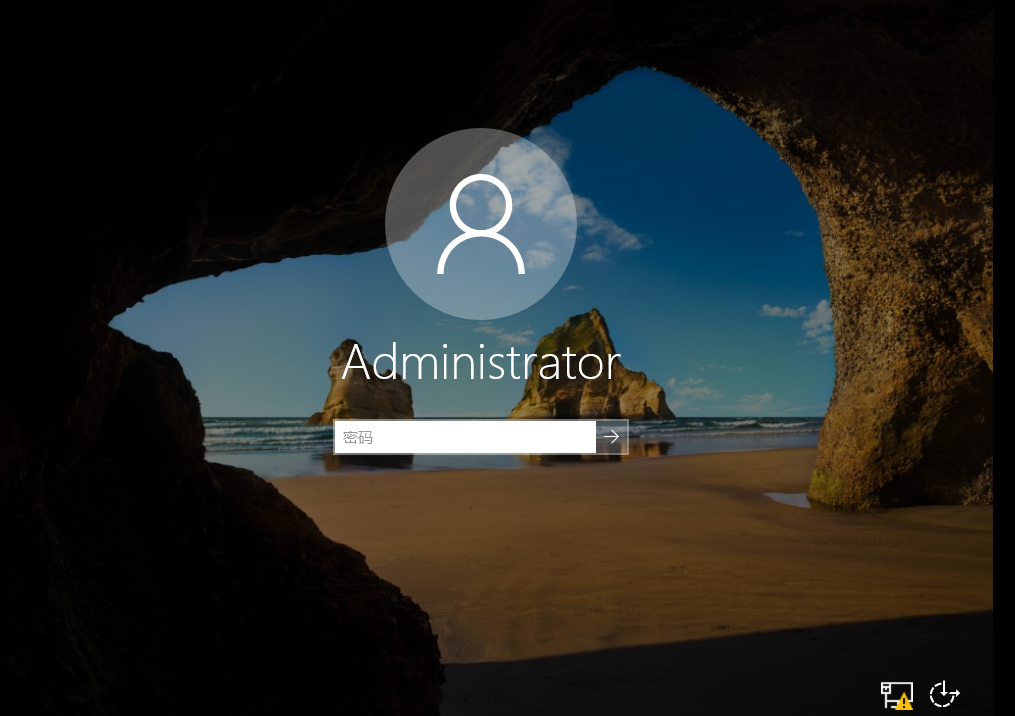Select the person silhouette inside the circle
1015x716 pixels.
pyautogui.click(x=481, y=224)
